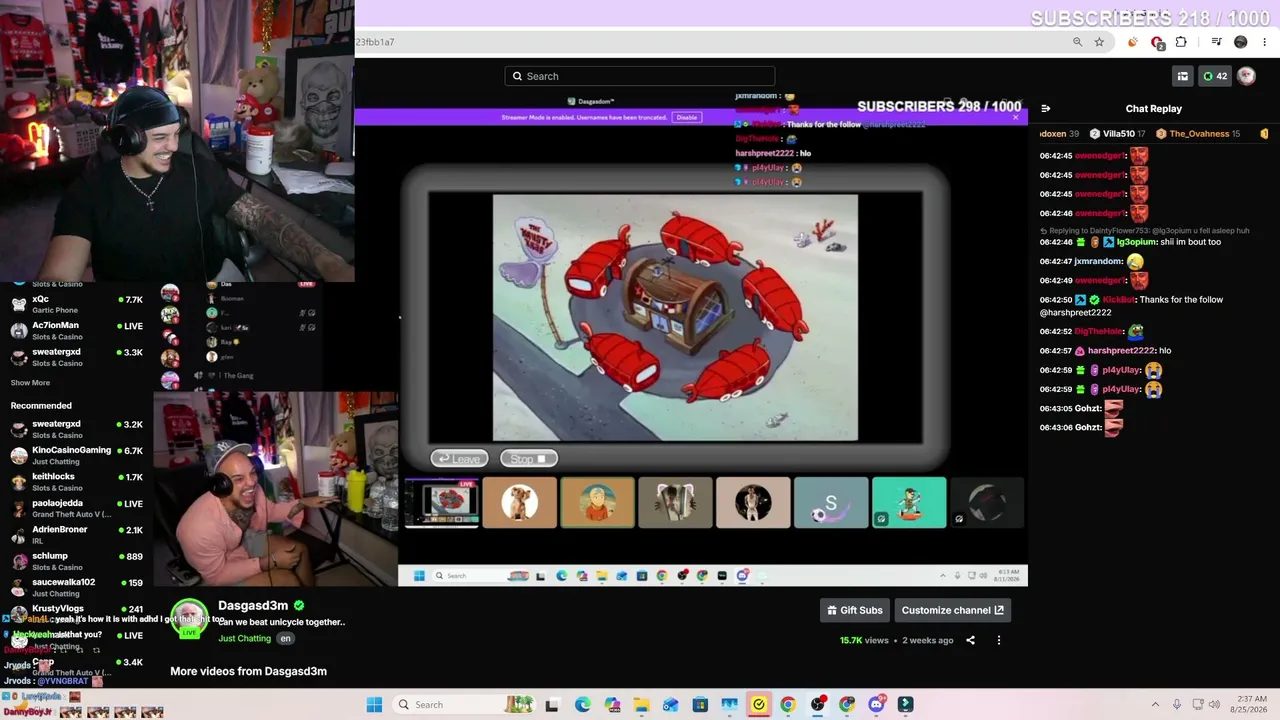The width and height of the screenshot is (1280, 720).
Task: Click the Stop button in the stream
Action: click(x=528, y=458)
